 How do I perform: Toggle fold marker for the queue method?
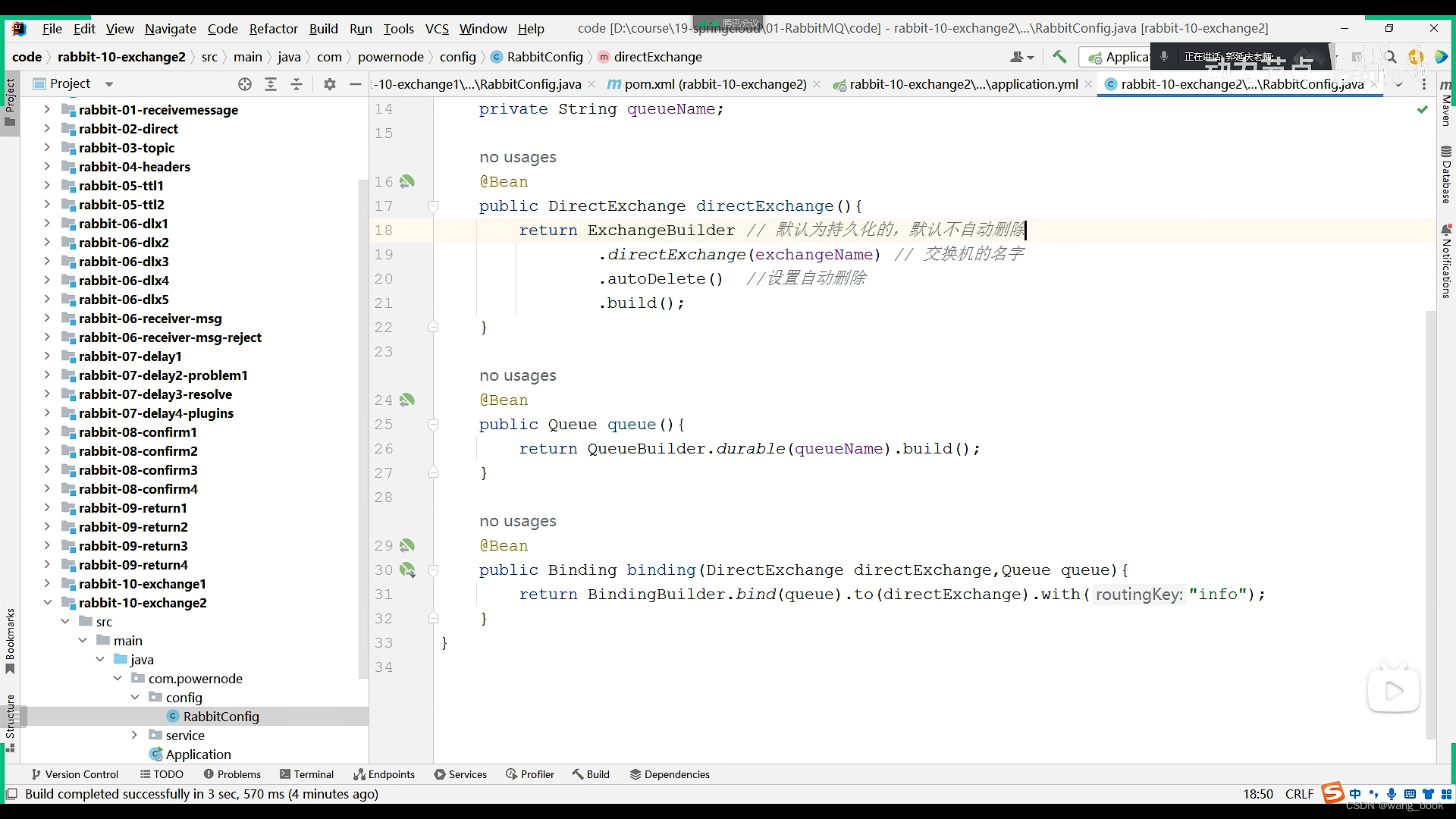coord(433,425)
